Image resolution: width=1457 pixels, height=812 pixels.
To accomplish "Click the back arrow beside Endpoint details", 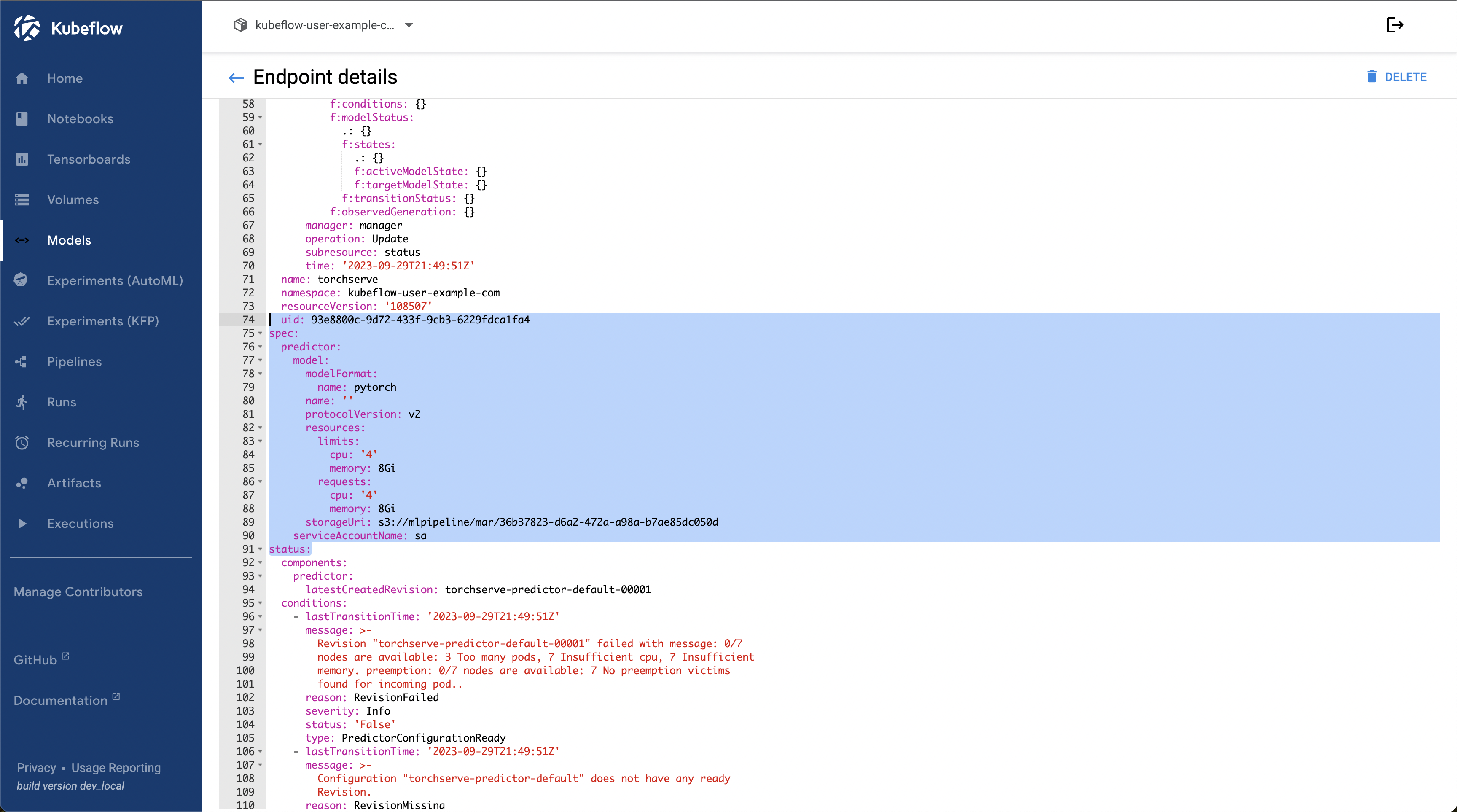I will click(x=236, y=78).
